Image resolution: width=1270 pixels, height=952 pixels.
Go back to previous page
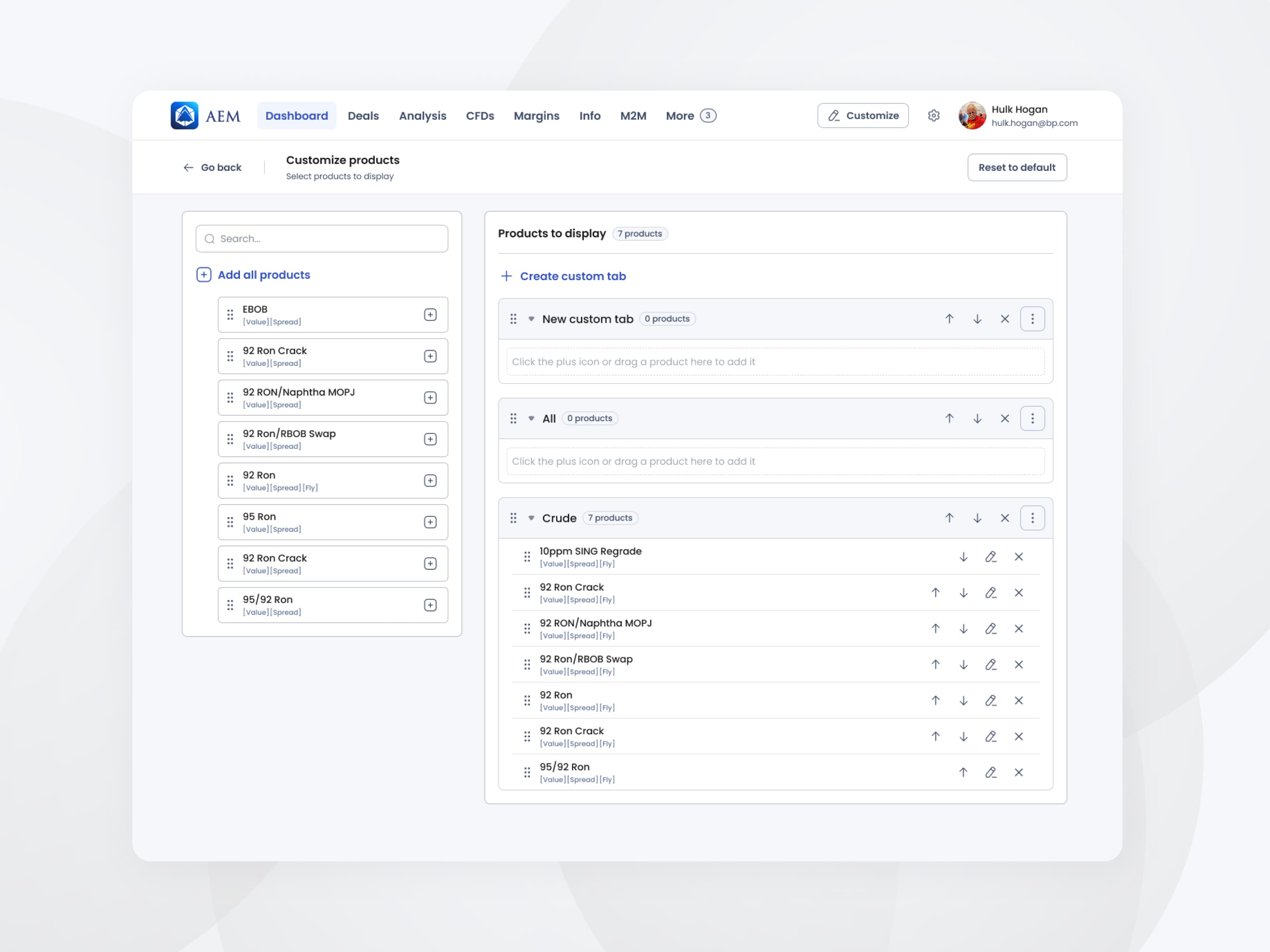coord(212,167)
